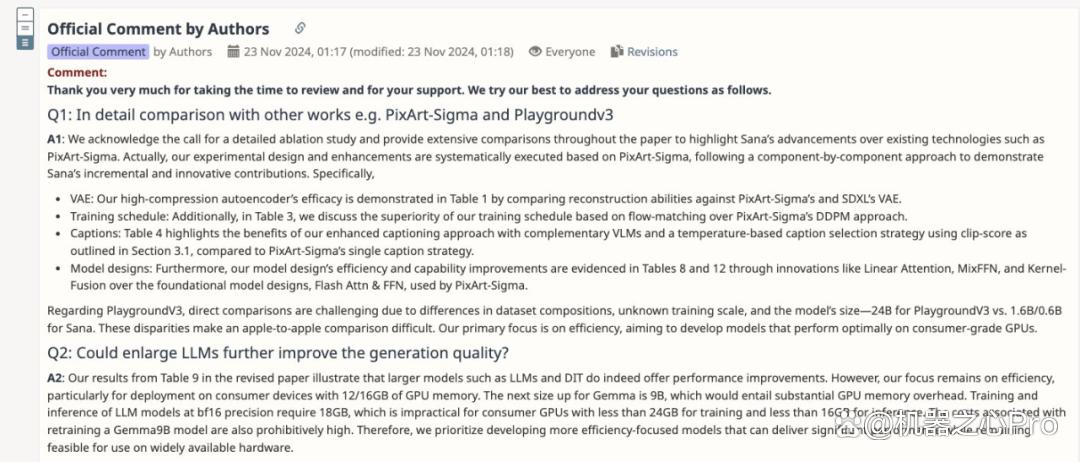Open the Revisions link
Screen dimensions: 1080x462
point(652,52)
